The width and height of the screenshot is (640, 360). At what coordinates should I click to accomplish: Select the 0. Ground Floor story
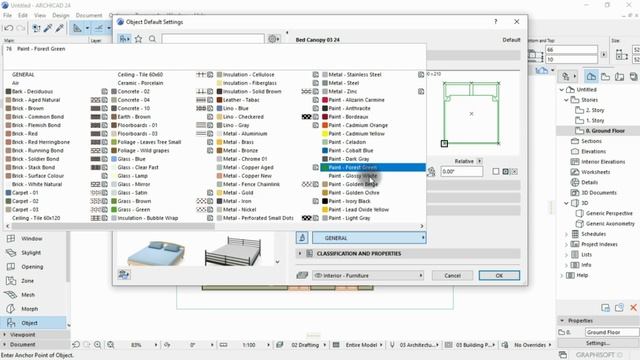605,131
